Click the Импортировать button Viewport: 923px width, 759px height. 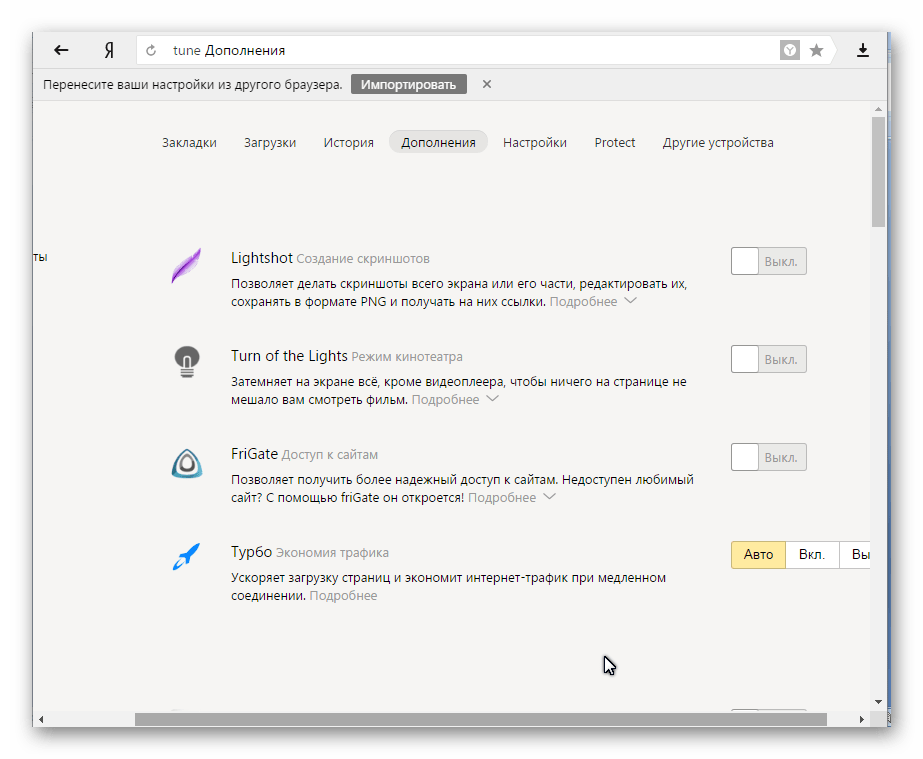pyautogui.click(x=409, y=84)
